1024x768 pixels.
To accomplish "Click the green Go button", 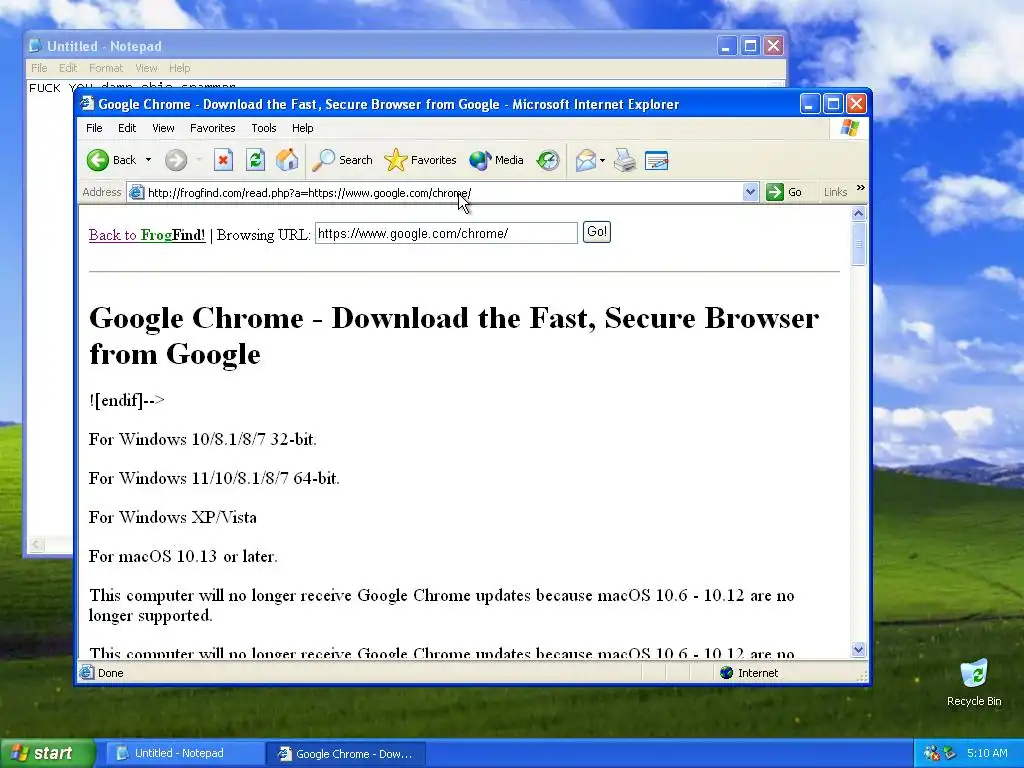I will click(784, 192).
